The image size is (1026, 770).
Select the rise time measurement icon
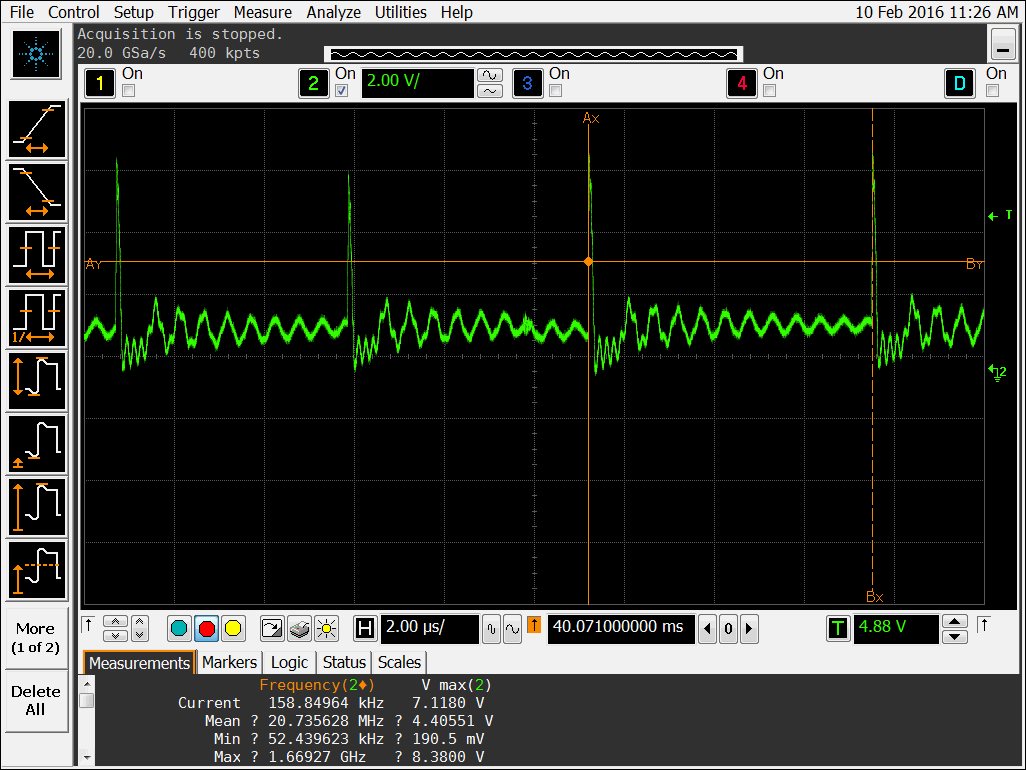click(37, 130)
